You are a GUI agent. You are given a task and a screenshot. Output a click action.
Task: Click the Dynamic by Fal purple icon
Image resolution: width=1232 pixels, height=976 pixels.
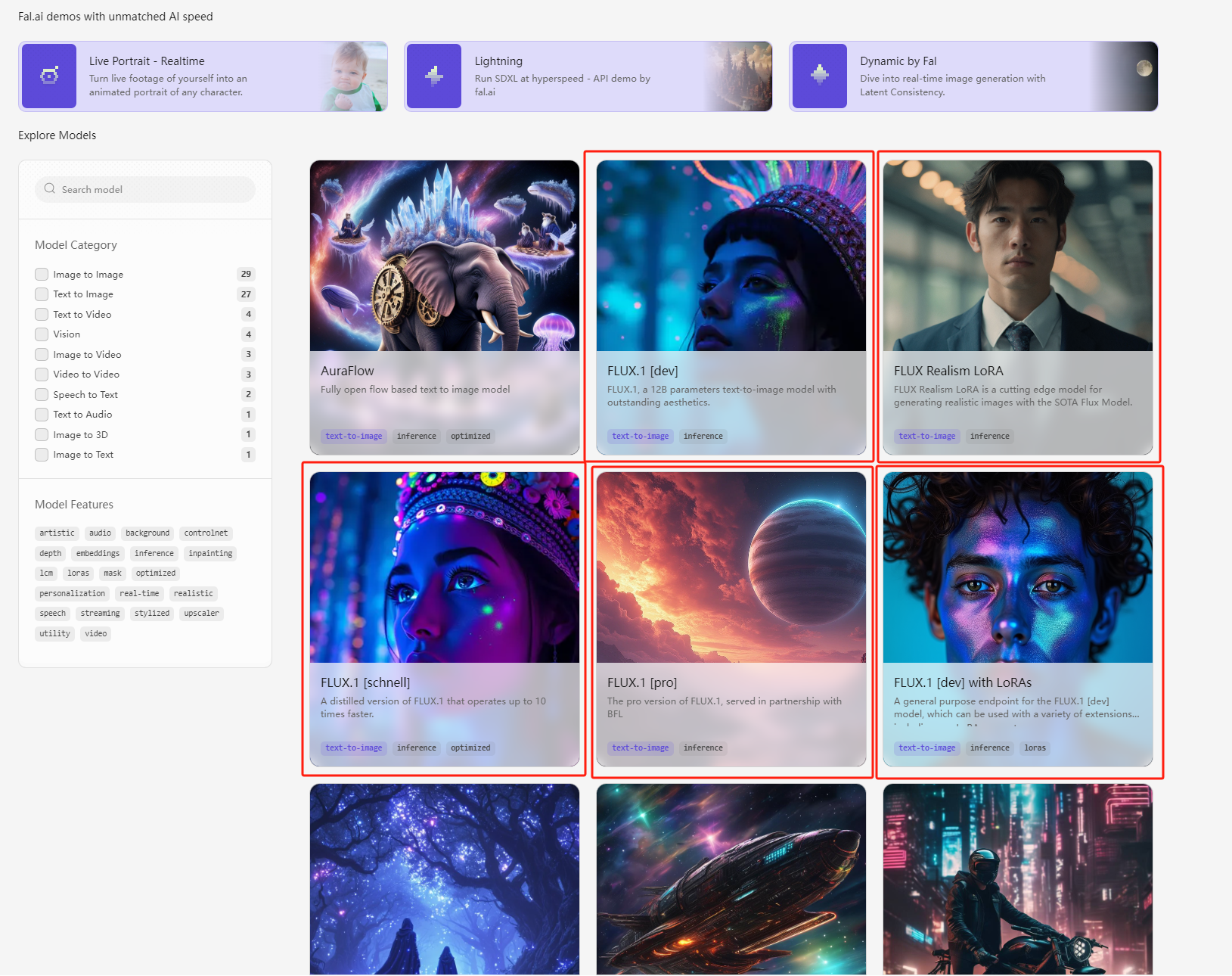[x=820, y=76]
